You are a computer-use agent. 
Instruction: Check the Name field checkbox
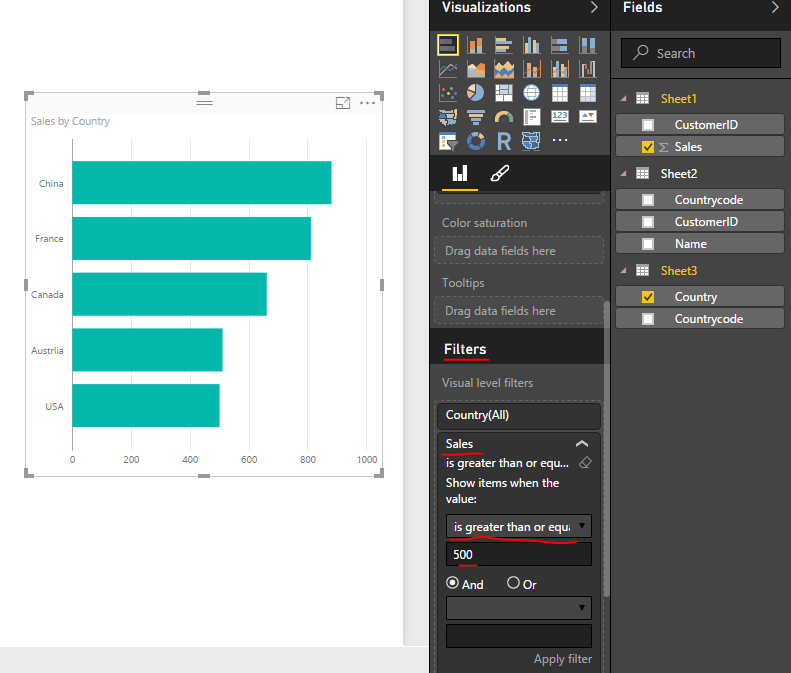click(x=648, y=244)
